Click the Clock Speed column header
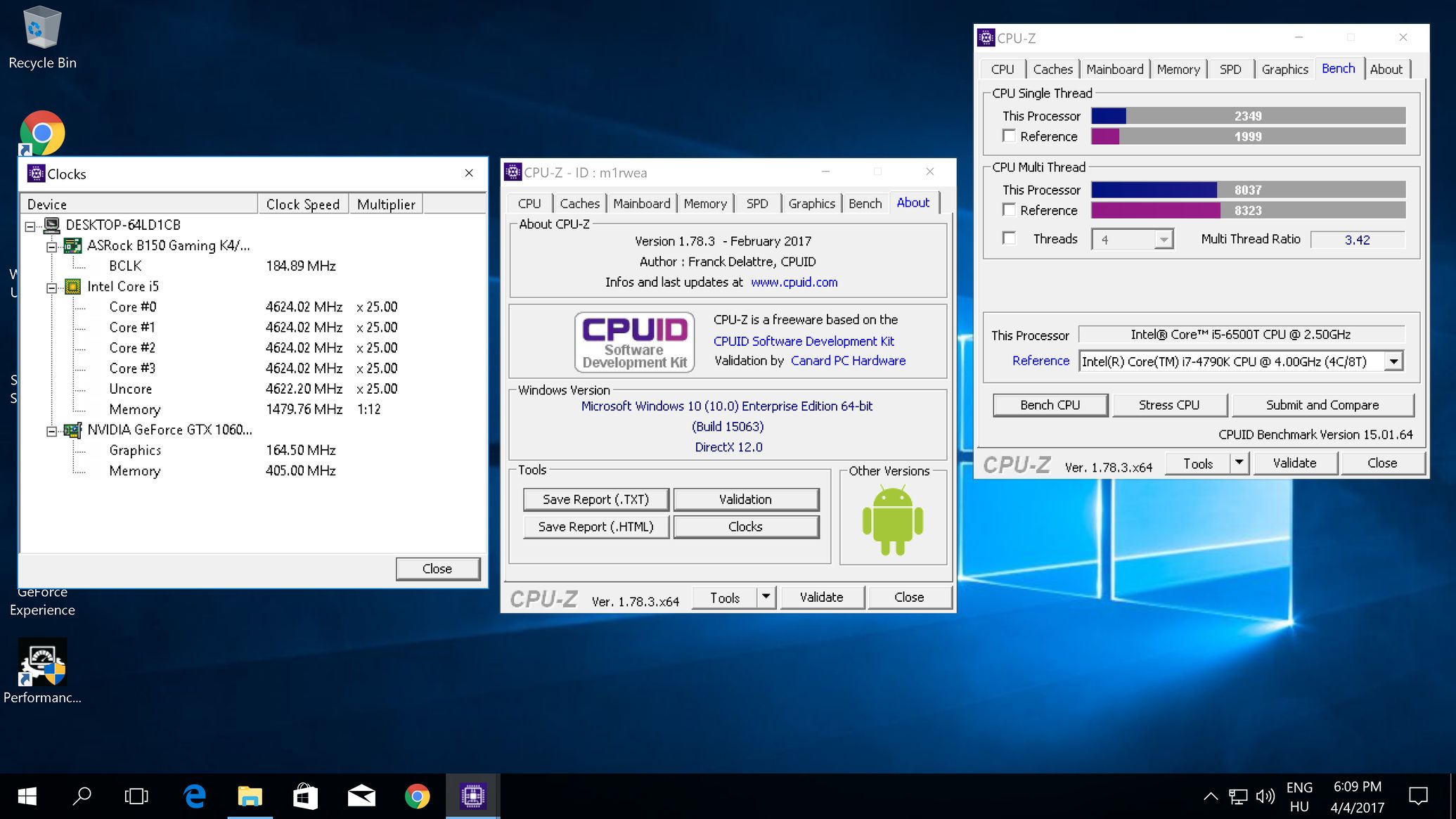Image resolution: width=1456 pixels, height=819 pixels. click(x=303, y=204)
